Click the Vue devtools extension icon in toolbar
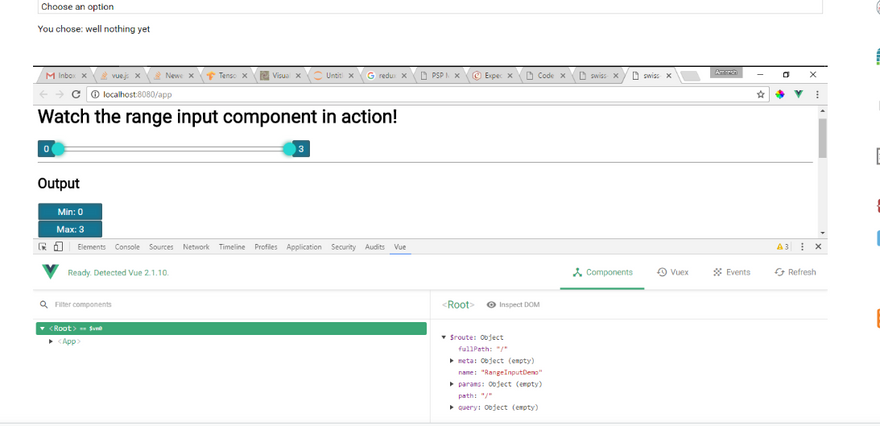 pos(798,94)
